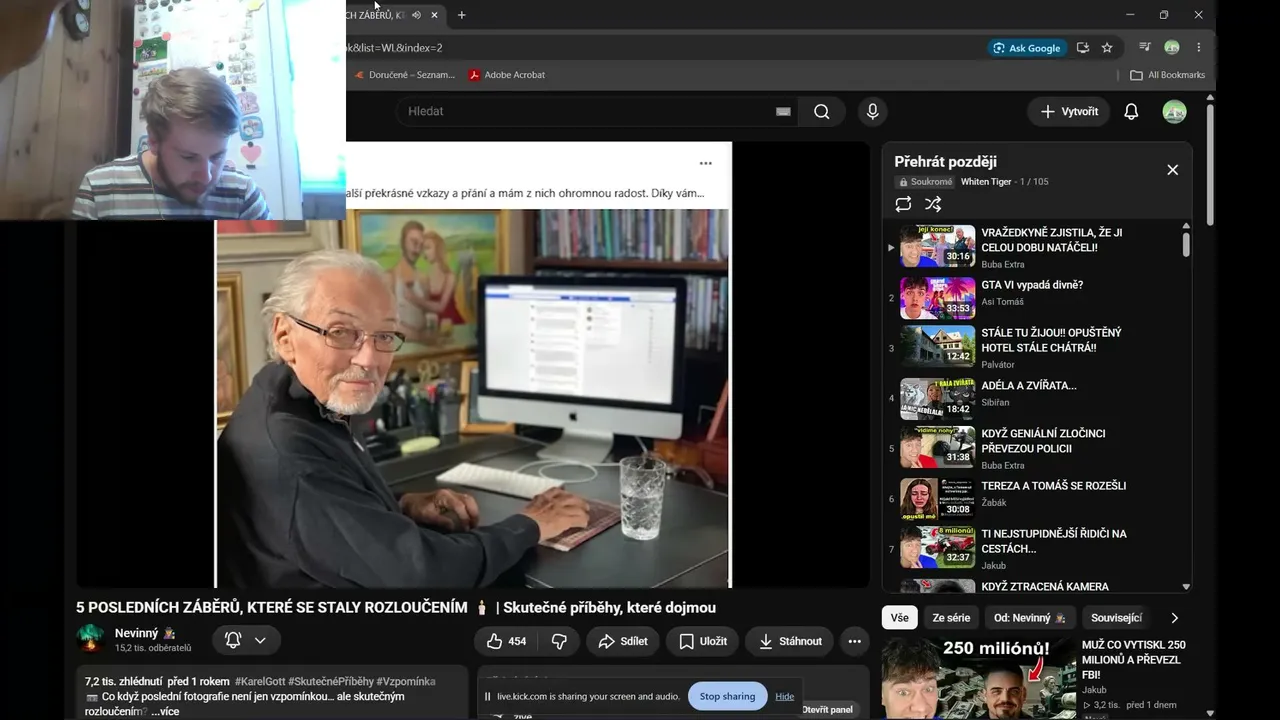Click the Ask Google lens button

pos(1025,48)
